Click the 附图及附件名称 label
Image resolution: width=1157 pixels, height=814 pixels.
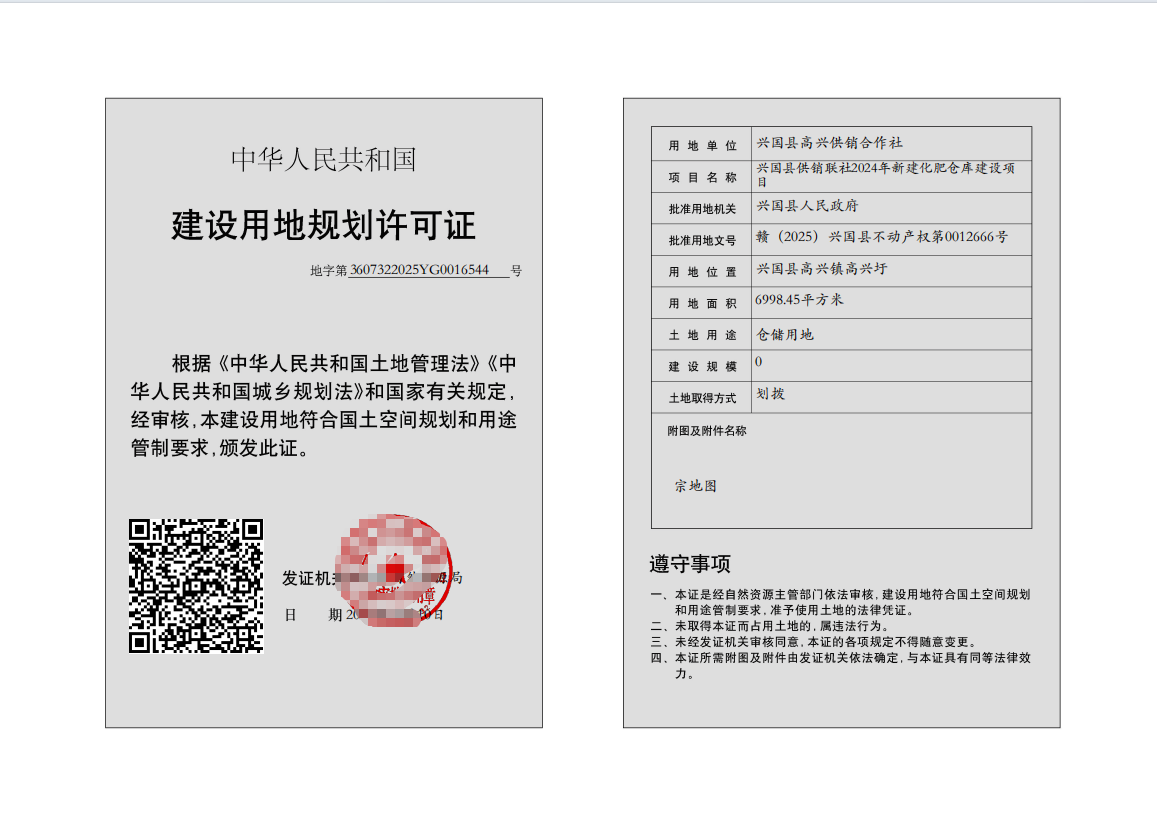point(707,431)
